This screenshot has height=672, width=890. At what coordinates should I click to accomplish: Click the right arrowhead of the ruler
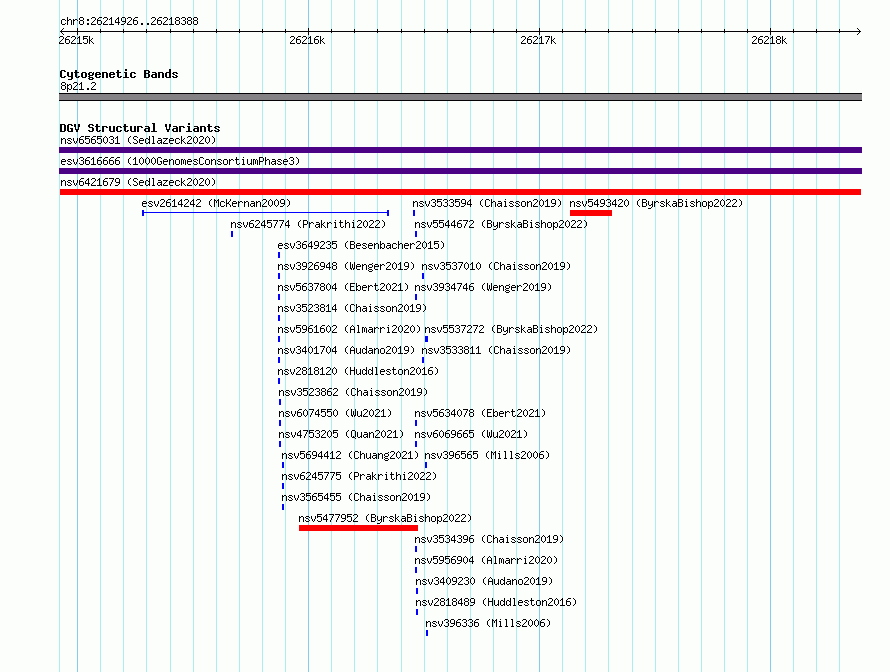(x=859, y=32)
